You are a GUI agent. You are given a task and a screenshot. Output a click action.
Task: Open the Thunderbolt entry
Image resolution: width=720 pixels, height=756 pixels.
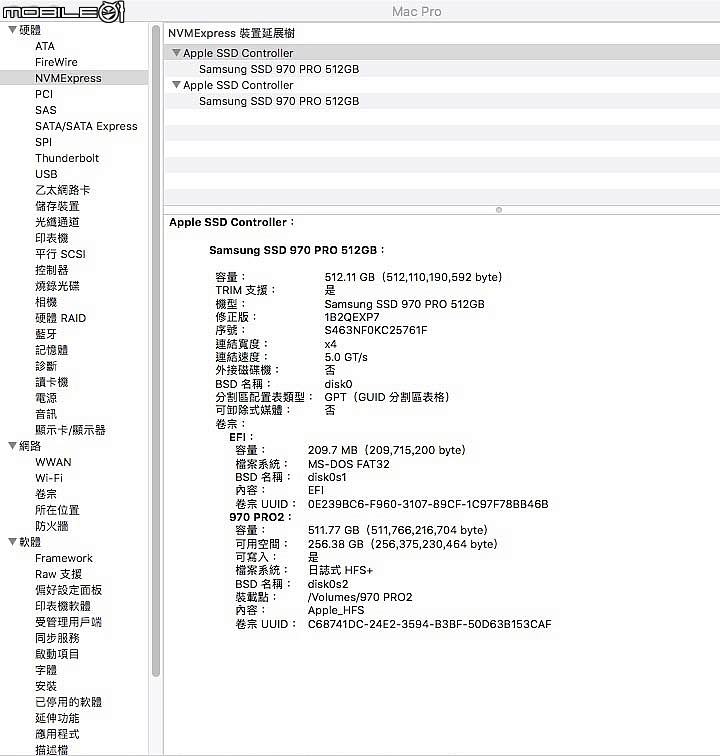point(67,158)
